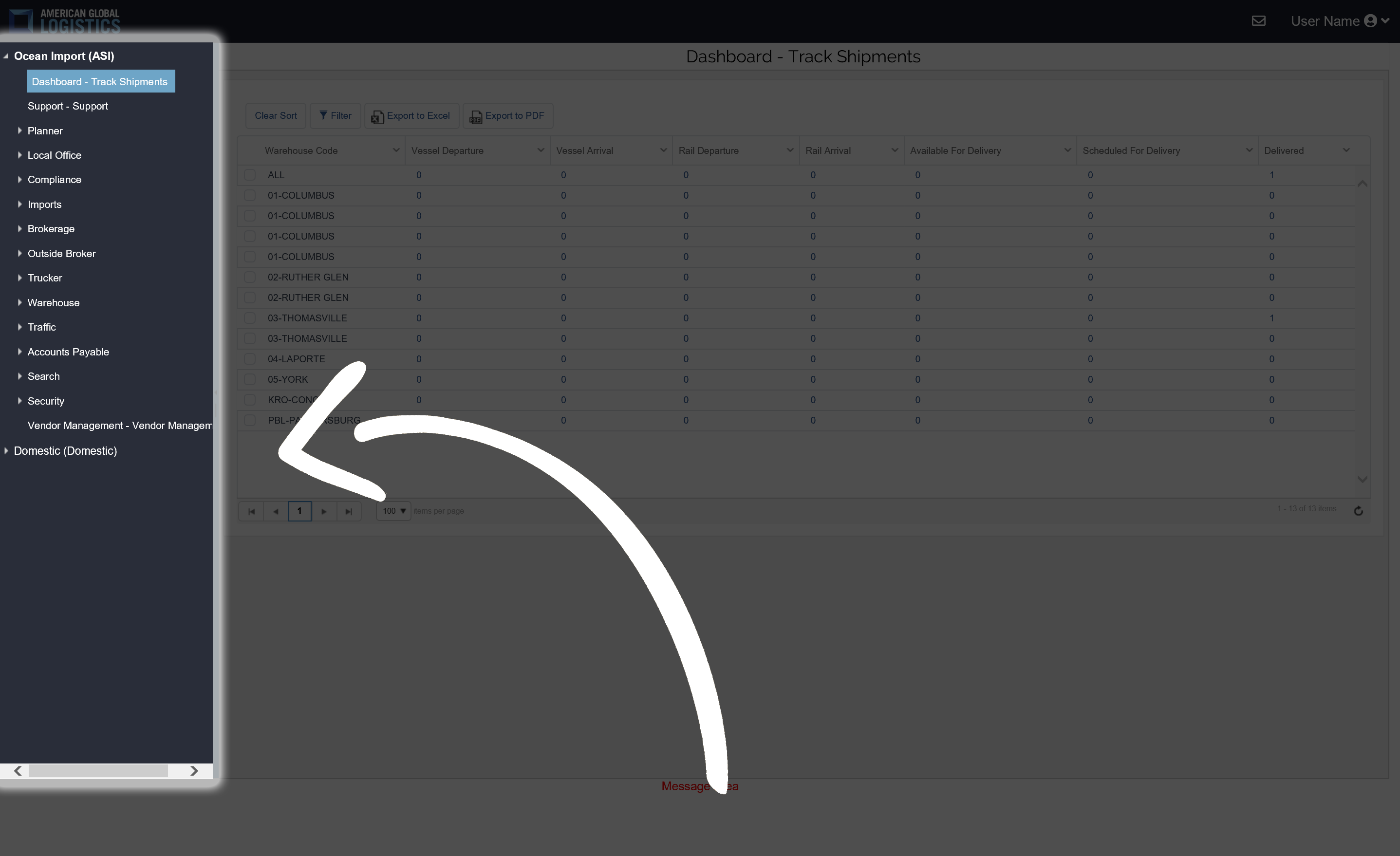Check the 04-LAPORTE row checkbox
The image size is (1400, 856).
(x=249, y=359)
